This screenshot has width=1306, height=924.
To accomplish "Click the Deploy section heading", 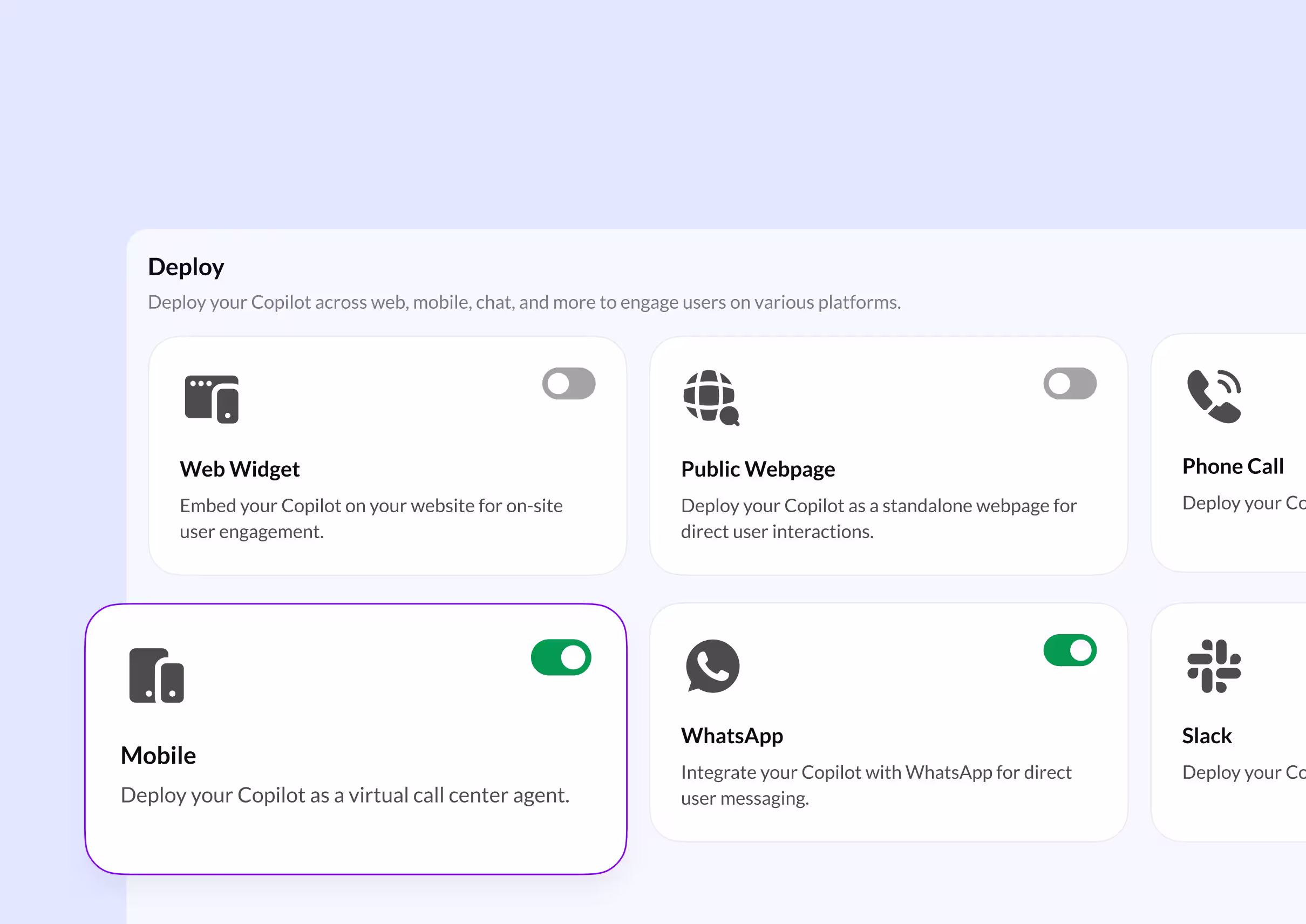I will tap(186, 267).
